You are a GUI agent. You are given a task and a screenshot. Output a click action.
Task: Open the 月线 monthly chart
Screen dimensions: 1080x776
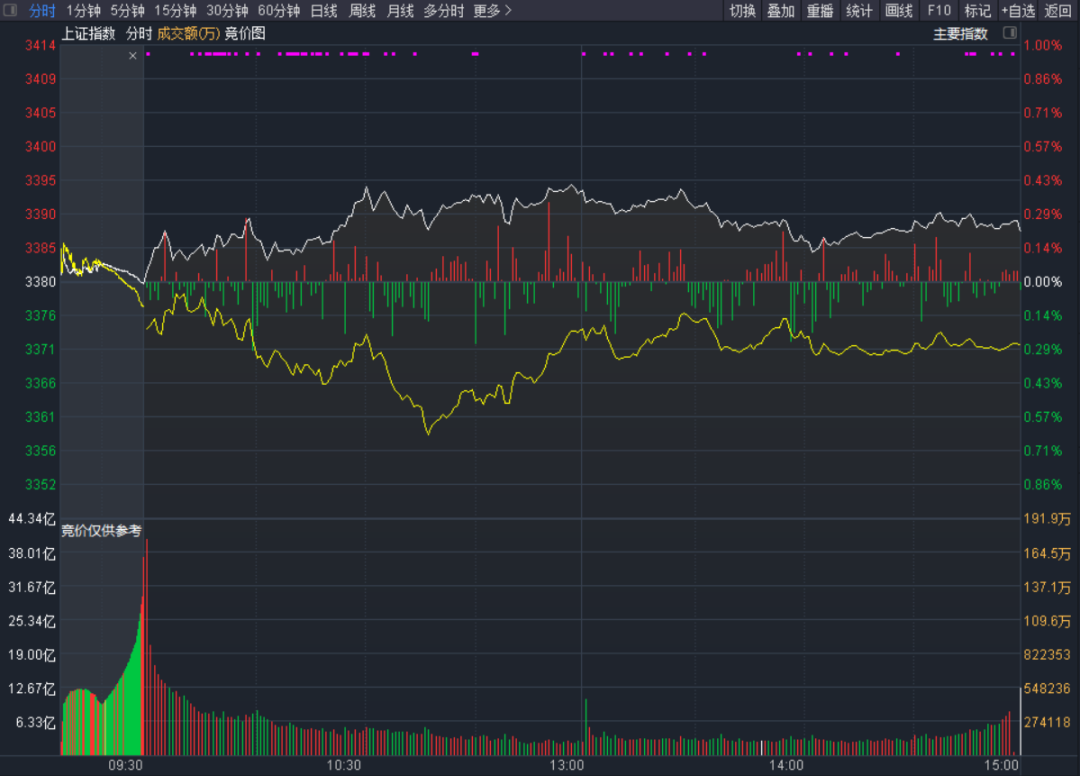click(400, 11)
